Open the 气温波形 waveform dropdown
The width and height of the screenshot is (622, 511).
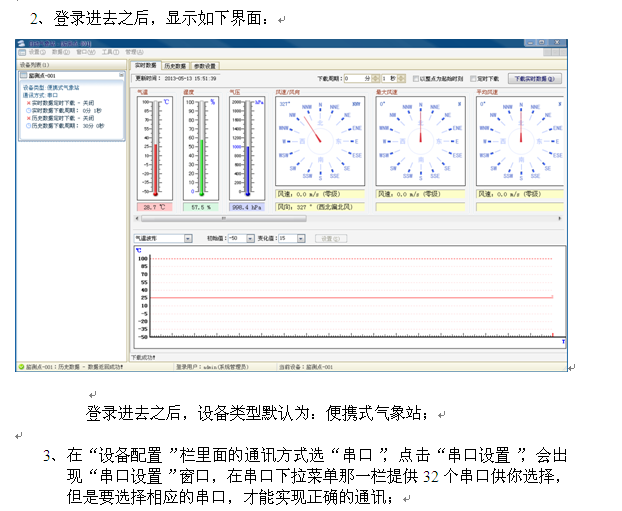[189, 239]
